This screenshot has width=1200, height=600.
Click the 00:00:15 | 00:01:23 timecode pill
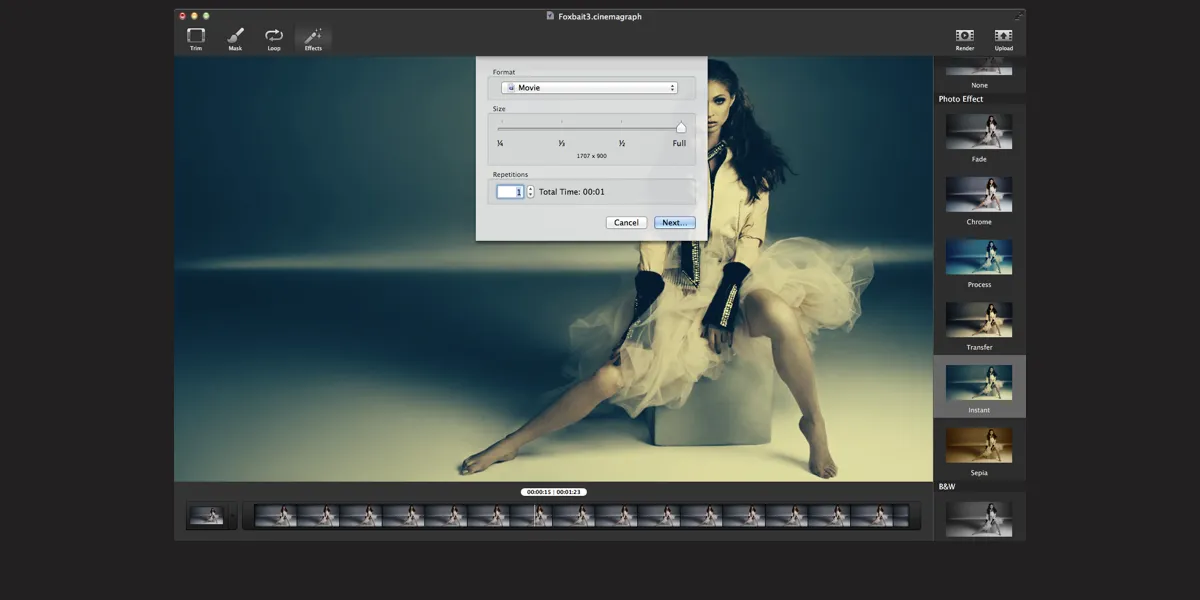[x=553, y=492]
